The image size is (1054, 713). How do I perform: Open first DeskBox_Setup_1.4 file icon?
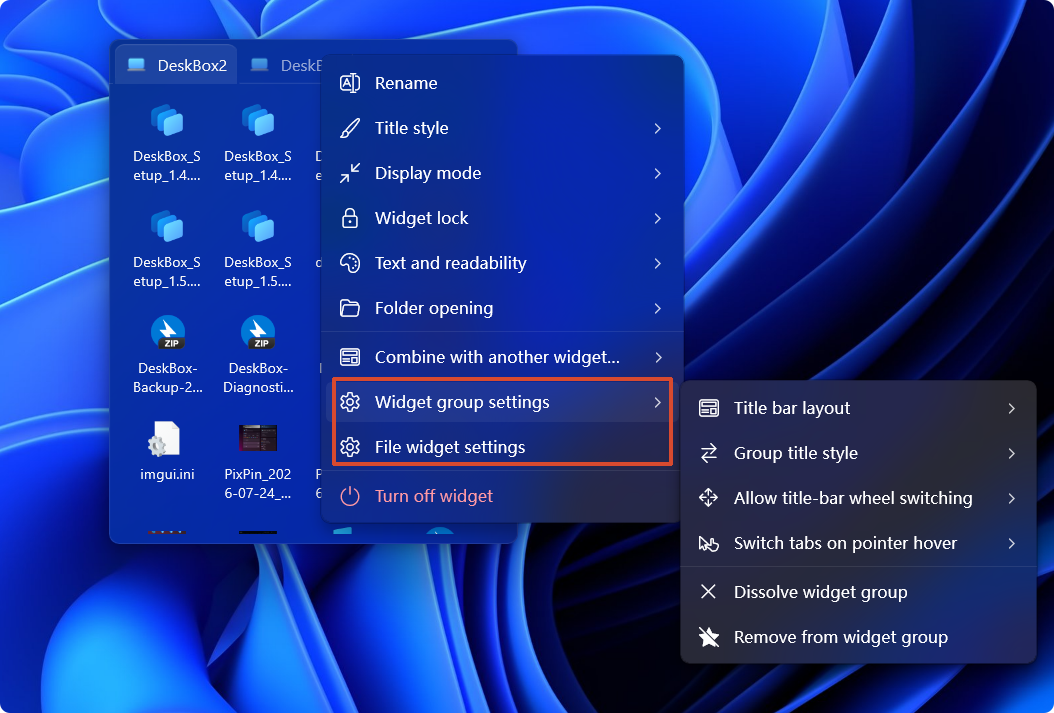pos(167,121)
